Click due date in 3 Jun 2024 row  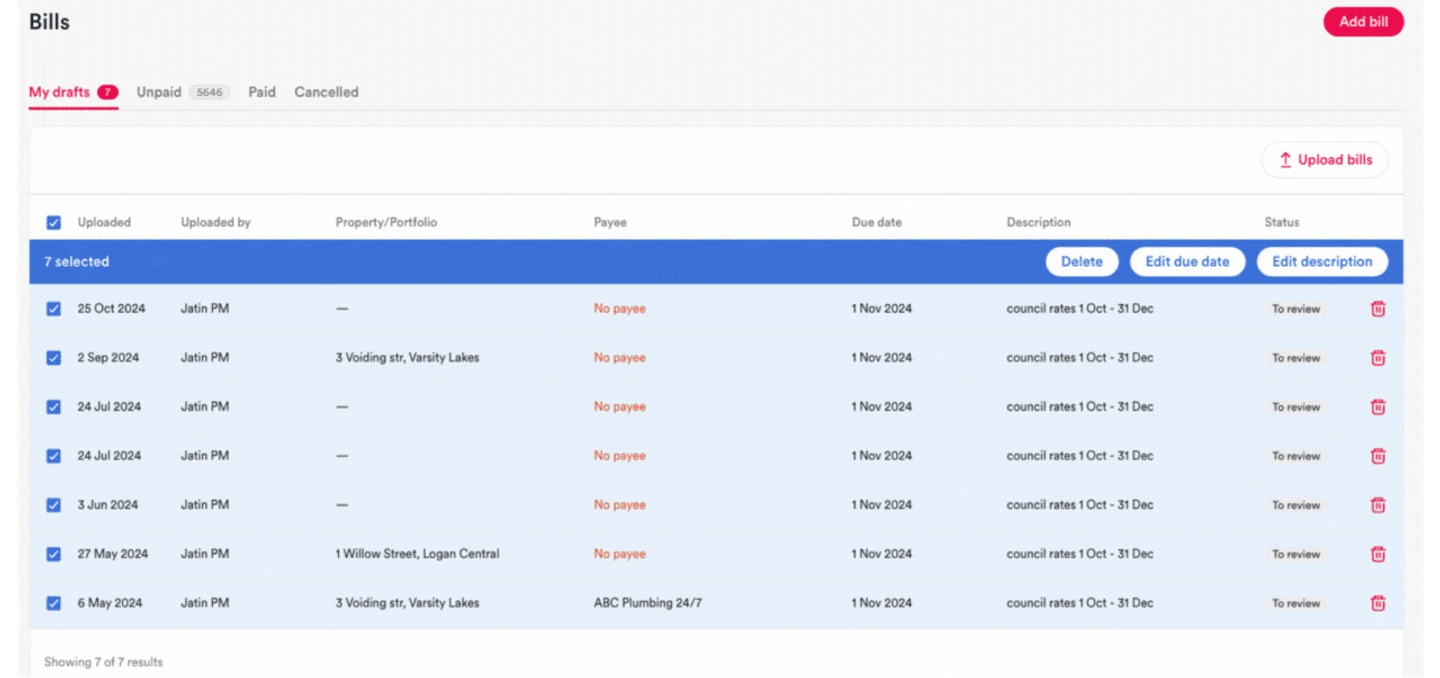click(x=882, y=505)
